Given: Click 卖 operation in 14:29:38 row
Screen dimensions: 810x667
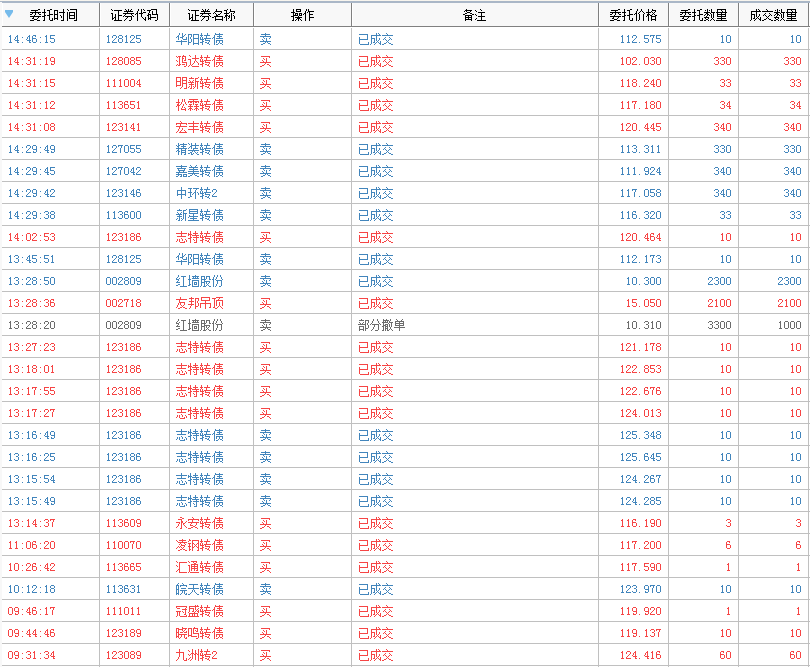Looking at the screenshot, I should (266, 215).
